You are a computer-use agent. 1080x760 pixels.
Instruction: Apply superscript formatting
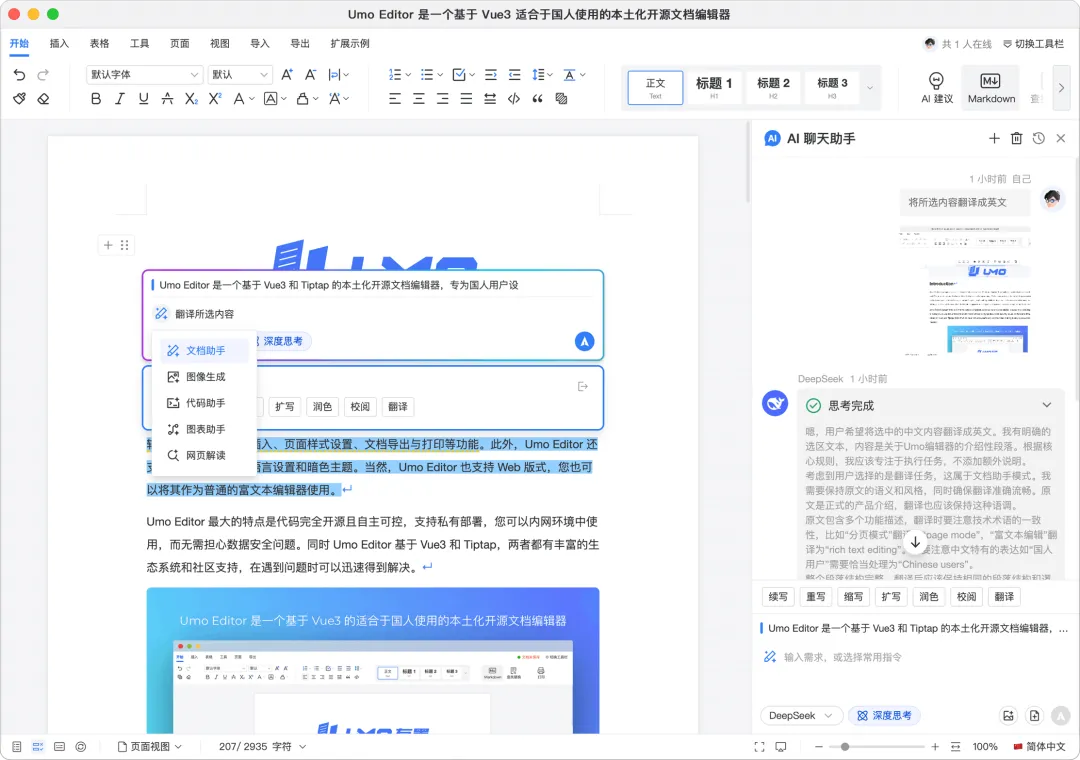click(x=215, y=99)
